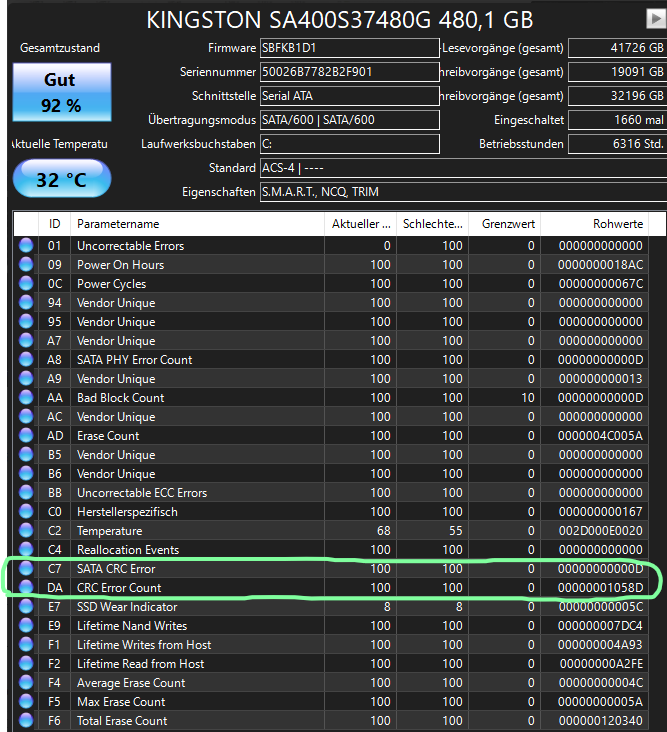Click the 19091 GB write total field

coord(617,72)
